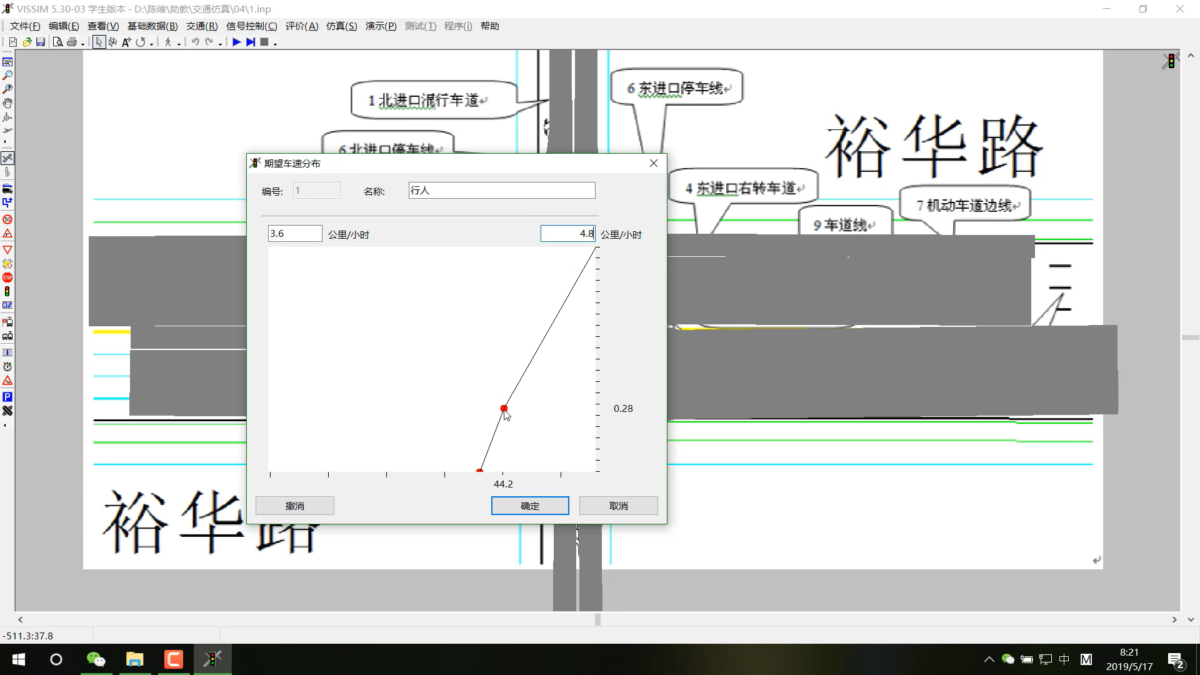Click the stop simulation square icon

(x=264, y=42)
